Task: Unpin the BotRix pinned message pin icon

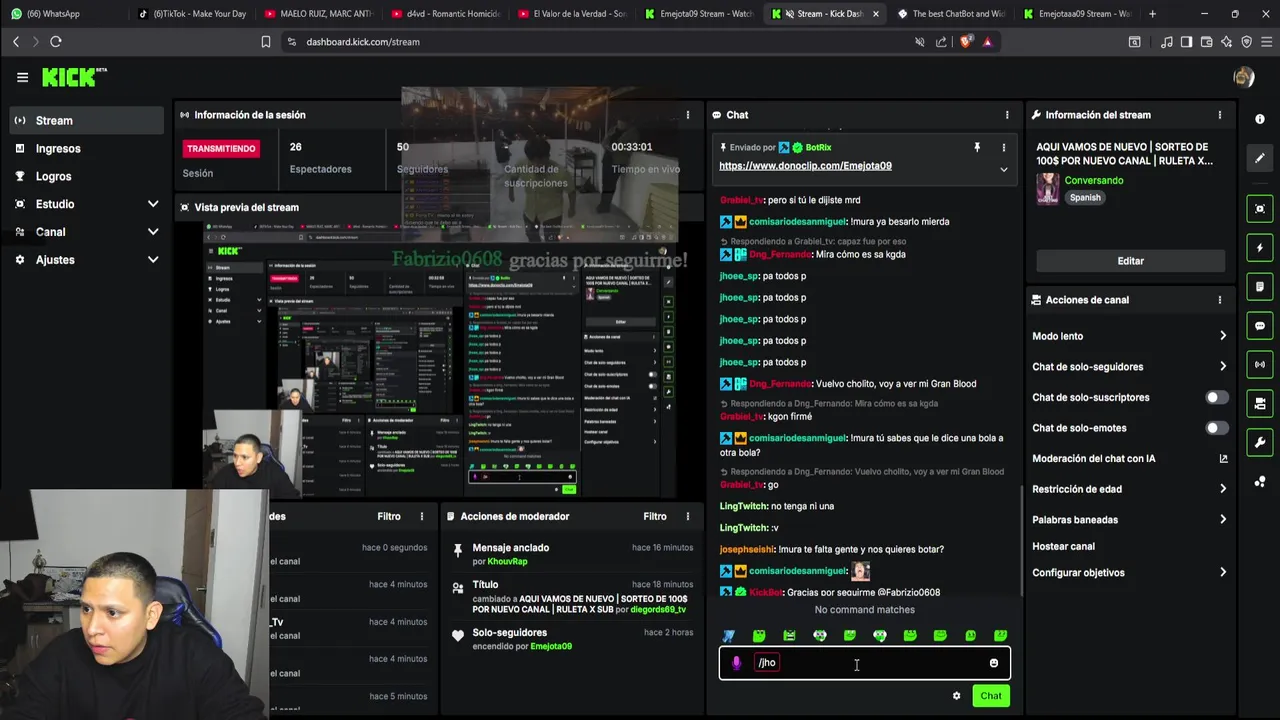Action: (x=977, y=147)
